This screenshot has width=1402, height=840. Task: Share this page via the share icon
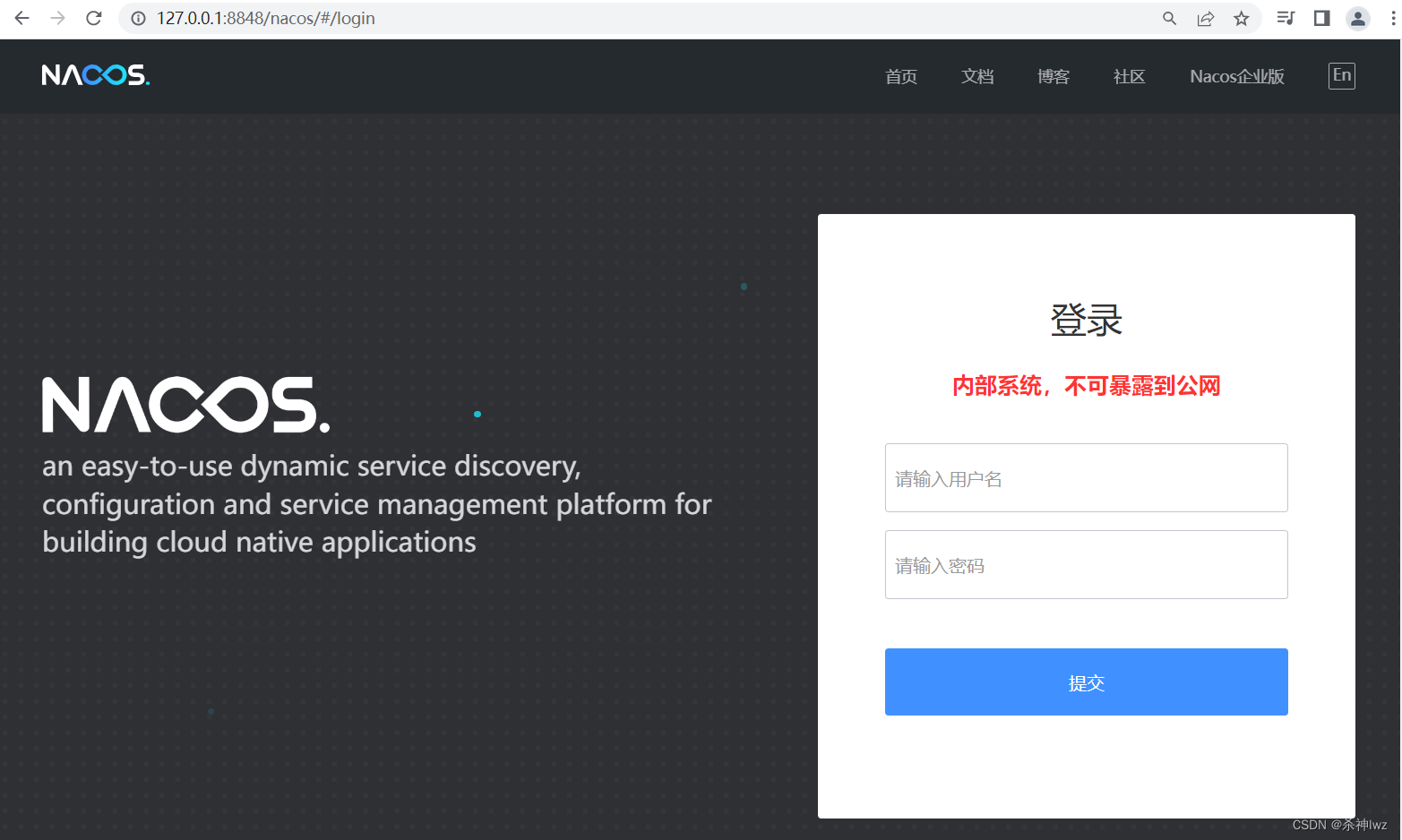(x=1205, y=18)
